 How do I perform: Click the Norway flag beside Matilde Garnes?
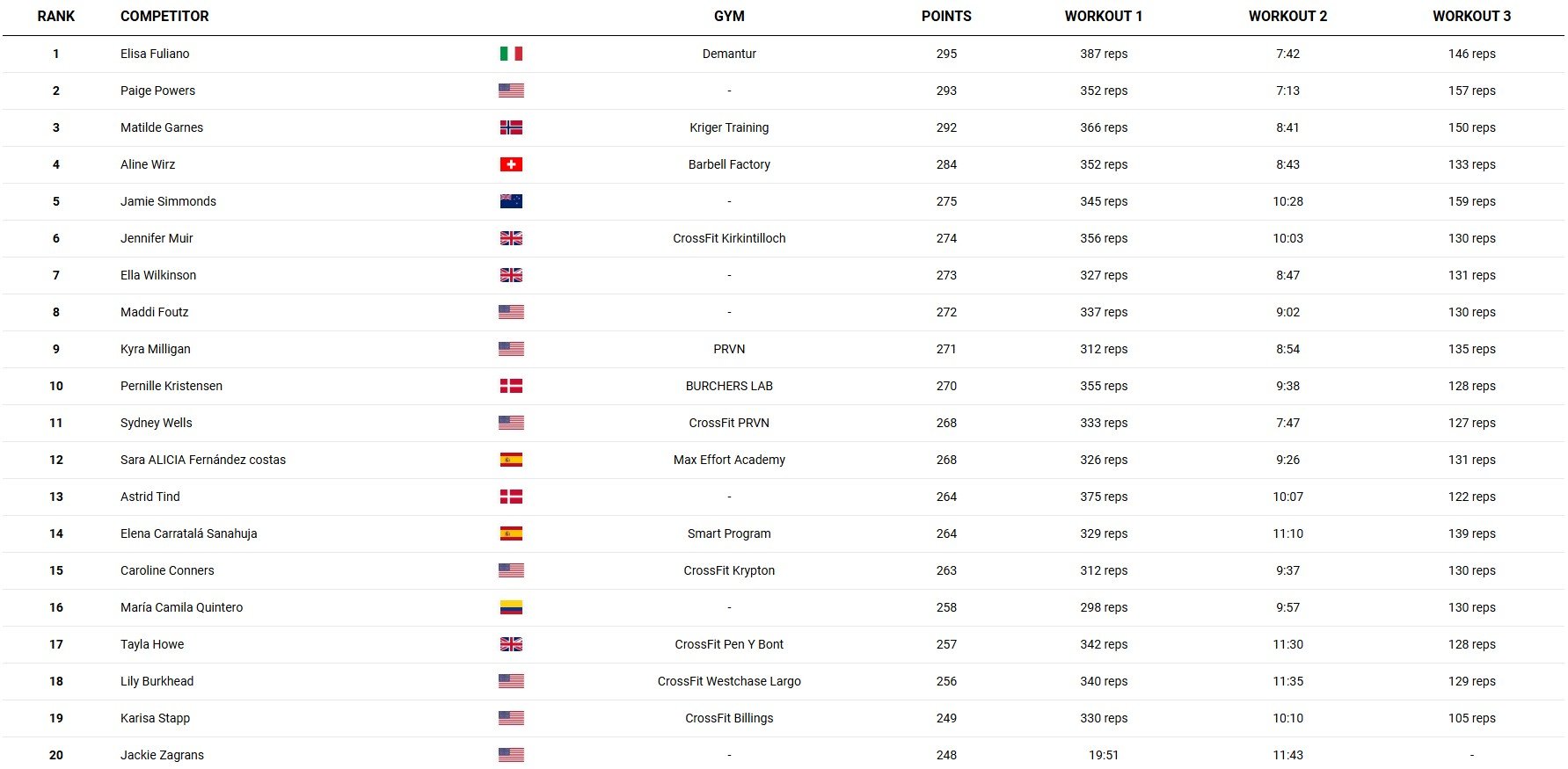tap(511, 127)
